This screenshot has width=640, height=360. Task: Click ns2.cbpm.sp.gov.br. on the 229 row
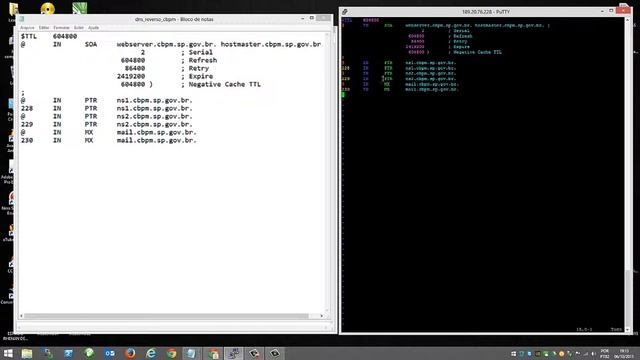(154, 124)
